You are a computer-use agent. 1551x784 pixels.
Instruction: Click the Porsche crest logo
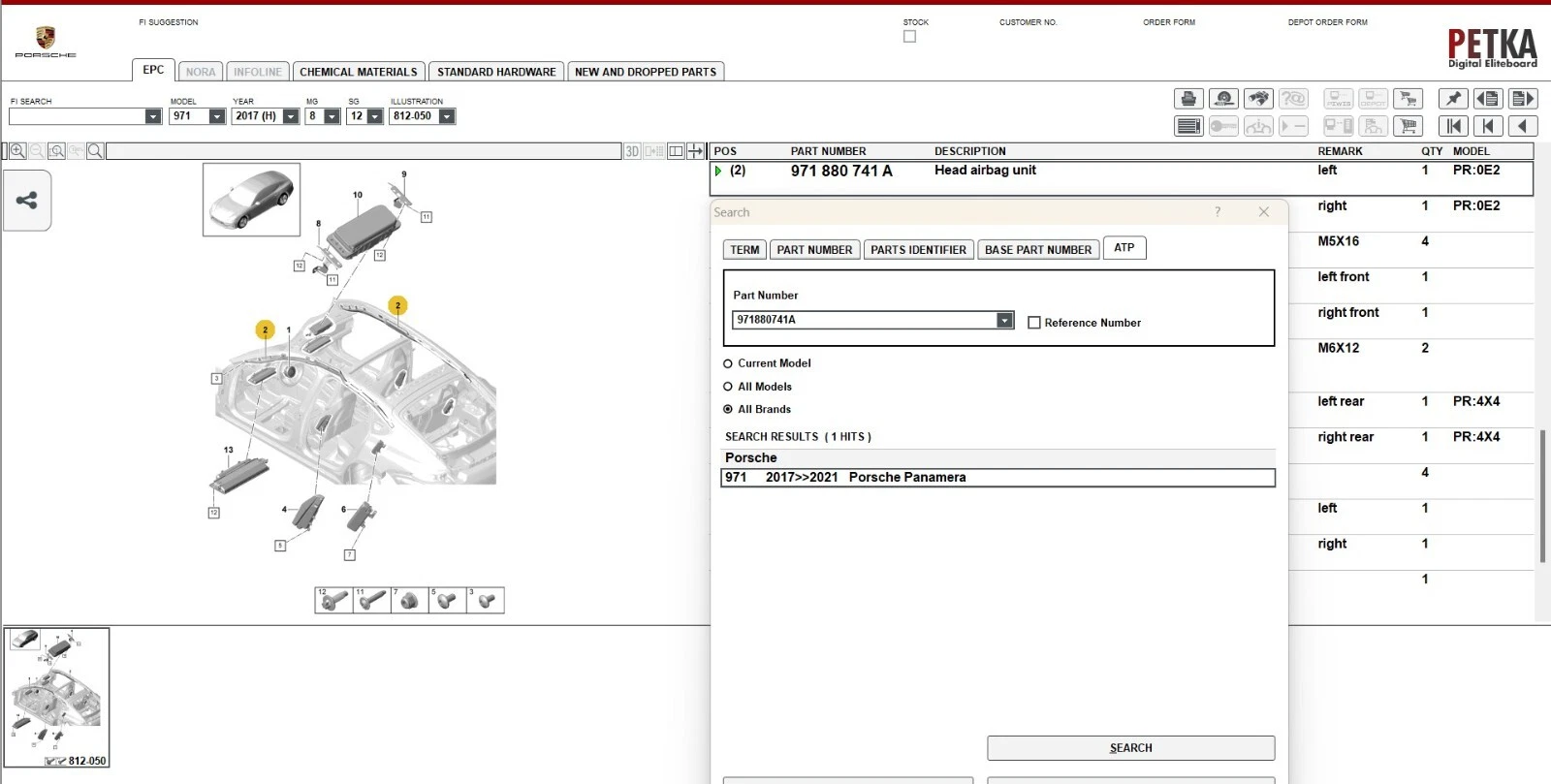(x=45, y=38)
